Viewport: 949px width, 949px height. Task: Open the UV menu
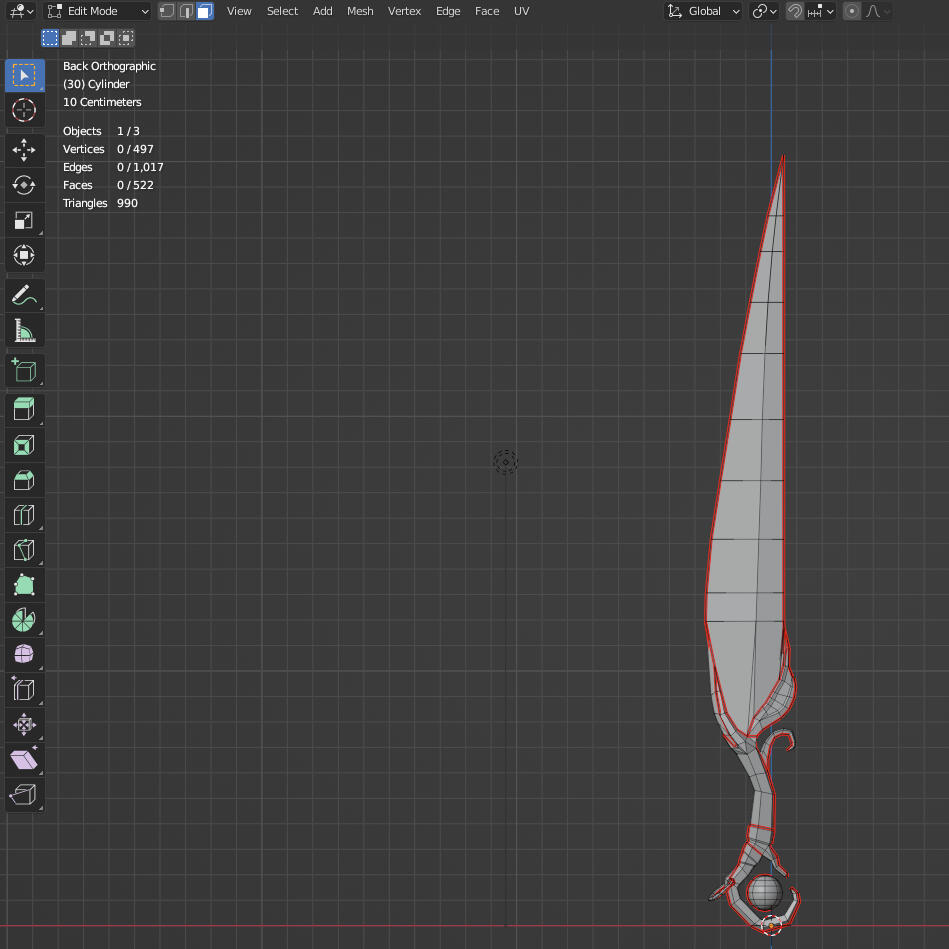click(521, 11)
